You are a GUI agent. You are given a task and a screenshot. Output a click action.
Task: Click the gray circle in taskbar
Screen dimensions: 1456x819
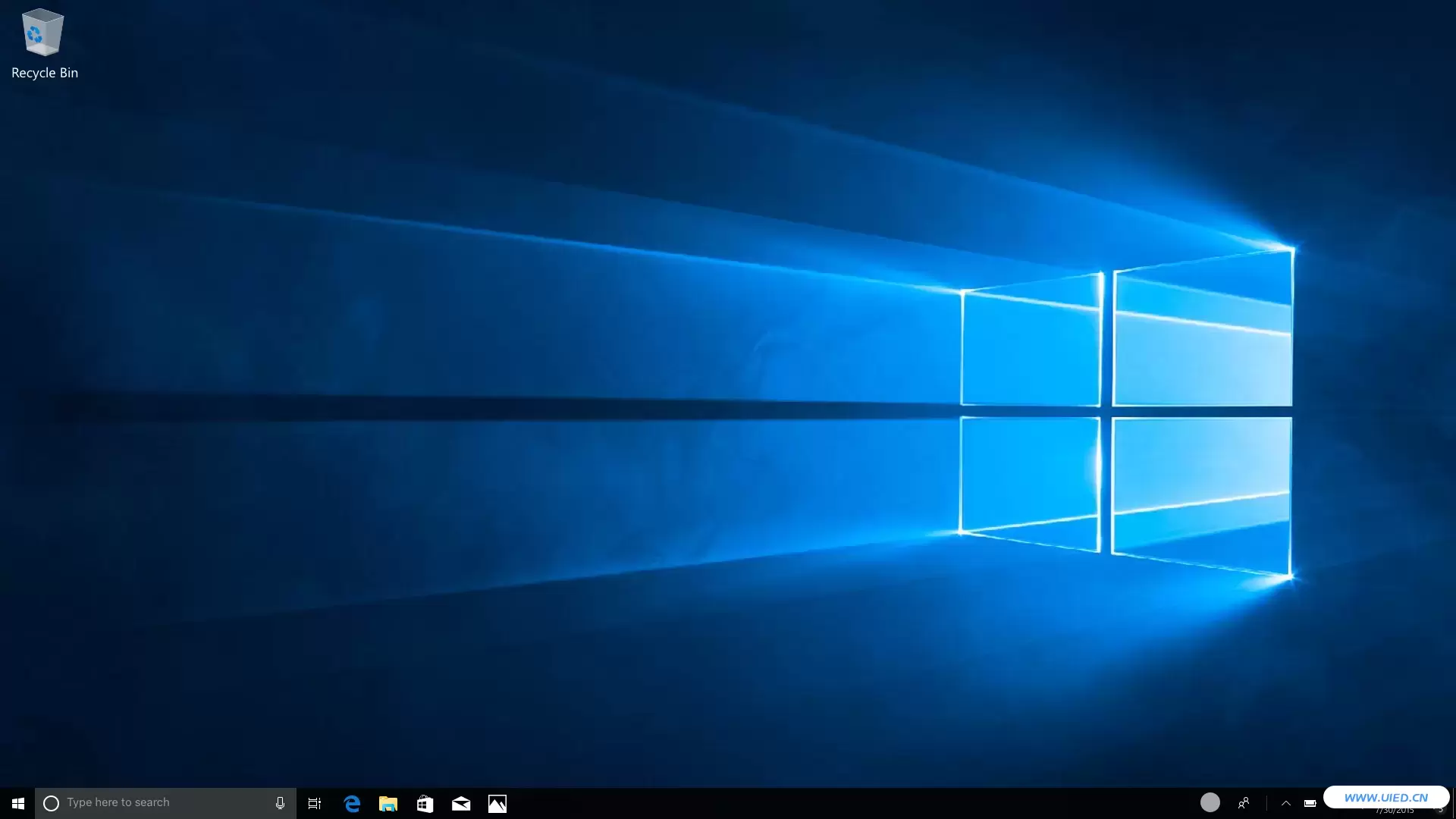coord(1210,802)
